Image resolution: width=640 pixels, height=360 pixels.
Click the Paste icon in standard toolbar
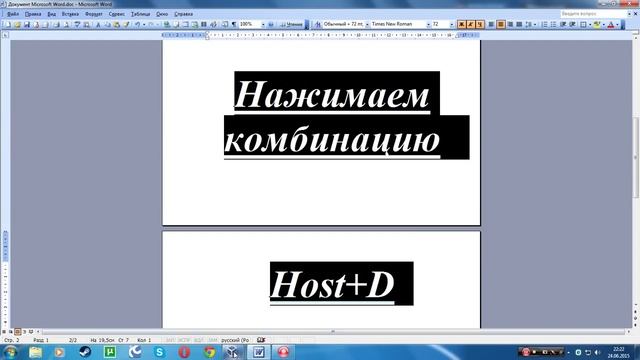point(117,24)
